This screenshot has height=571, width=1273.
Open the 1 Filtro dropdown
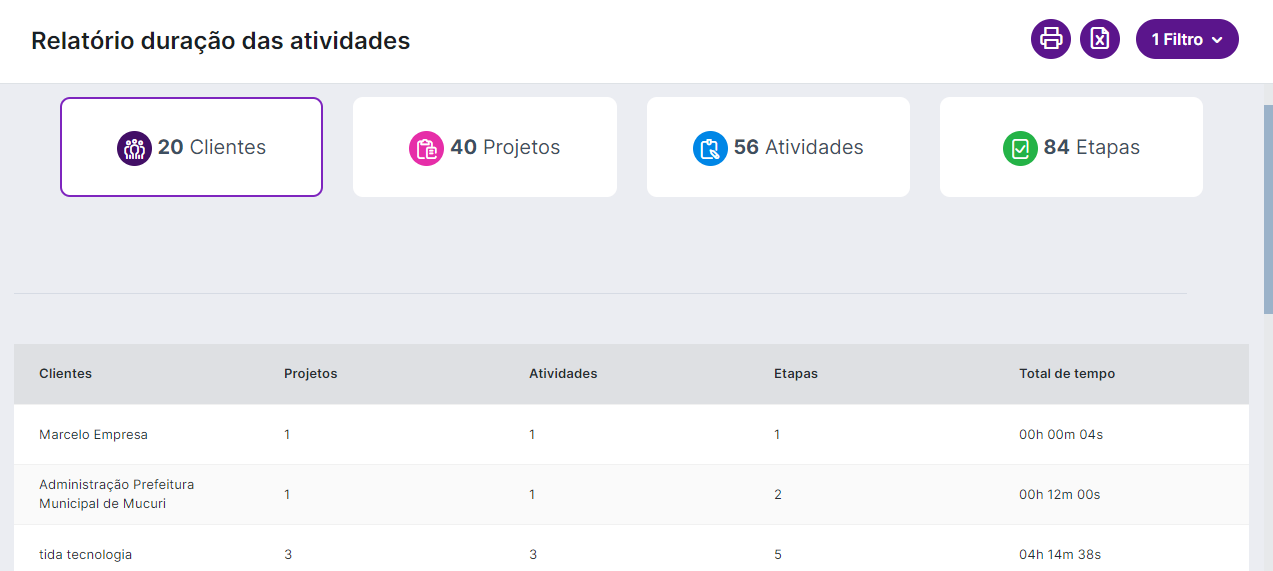coord(1187,39)
